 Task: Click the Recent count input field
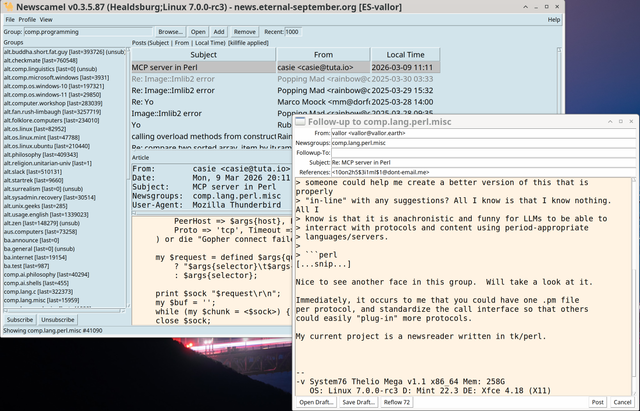click(293, 32)
